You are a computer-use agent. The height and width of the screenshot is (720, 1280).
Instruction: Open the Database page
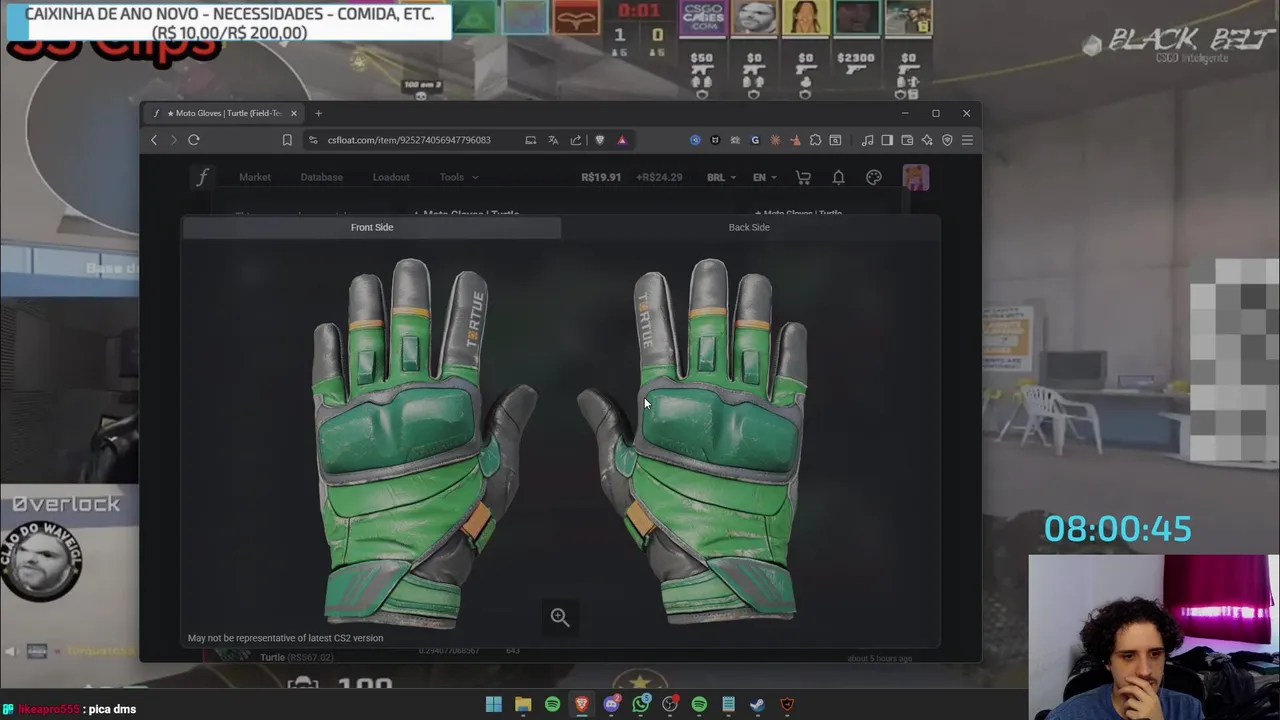click(x=322, y=177)
